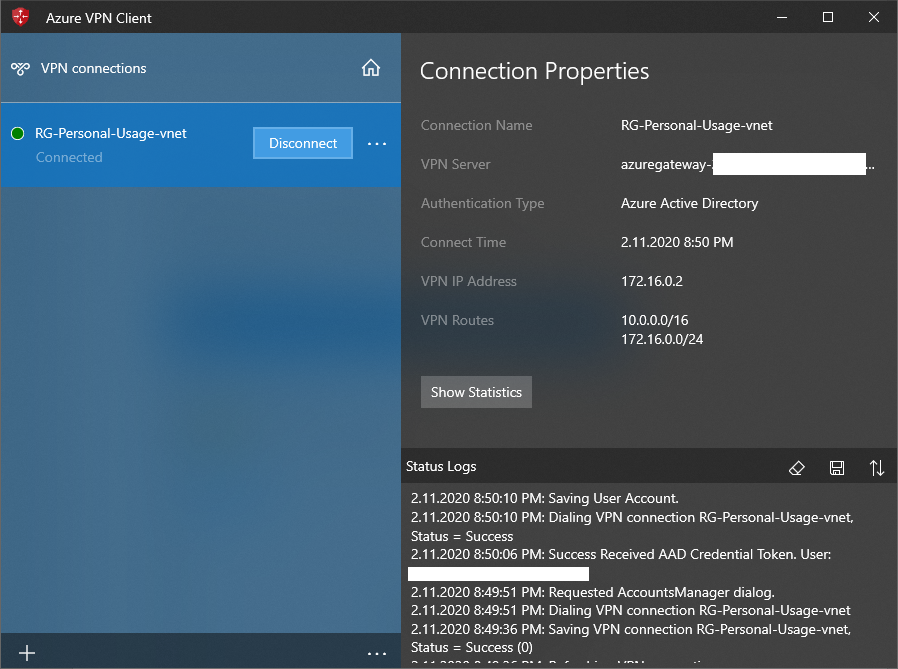Open the bottom ellipsis menu in left pane
The height and width of the screenshot is (669, 898).
(x=377, y=654)
